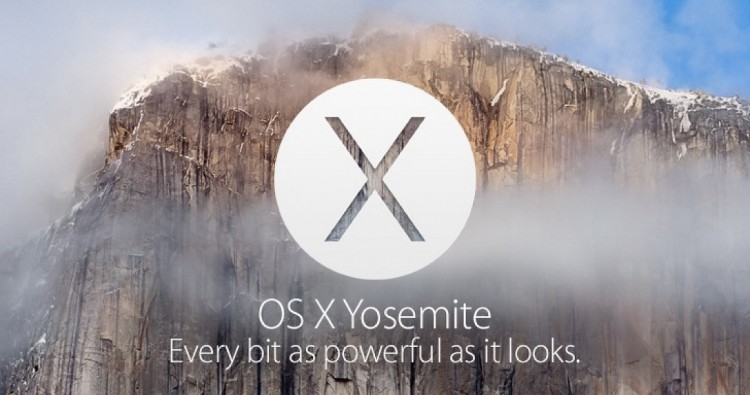Select the word 'Yosemite' in the title
The height and width of the screenshot is (395, 750).
(418, 316)
